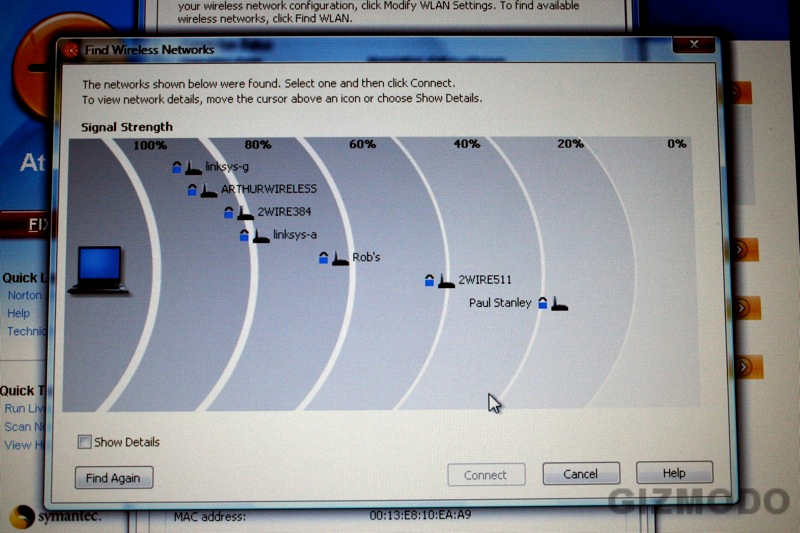Viewport: 800px width, 533px height.
Task: Click the 80% signal strength label
Action: [x=258, y=145]
